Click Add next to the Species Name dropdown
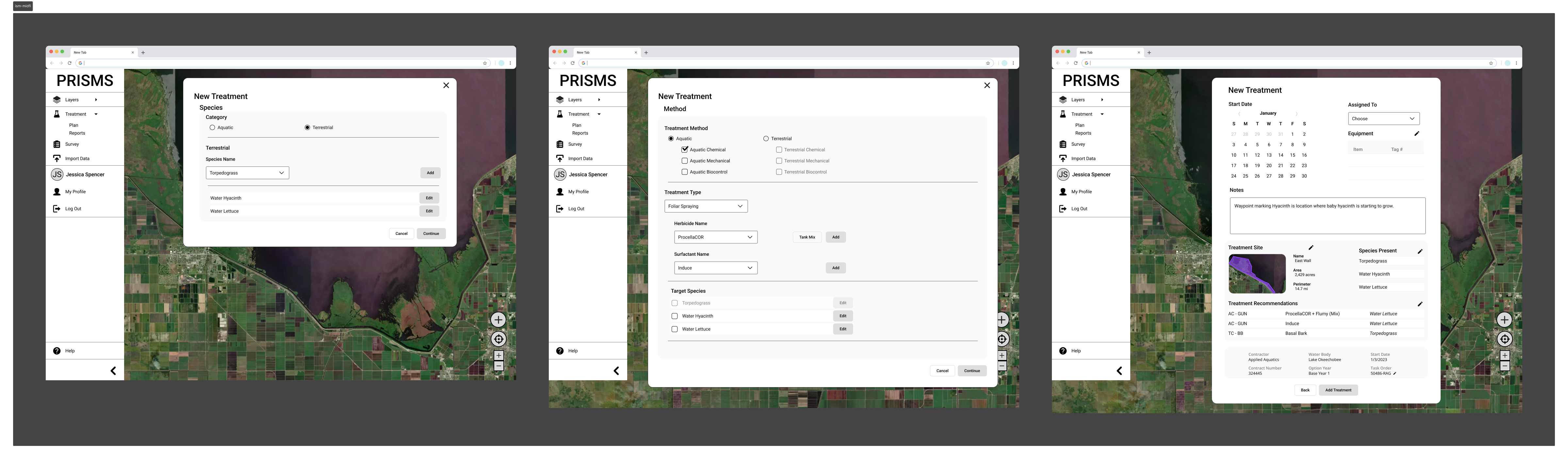This screenshot has height=459, width=1568. coord(430,173)
